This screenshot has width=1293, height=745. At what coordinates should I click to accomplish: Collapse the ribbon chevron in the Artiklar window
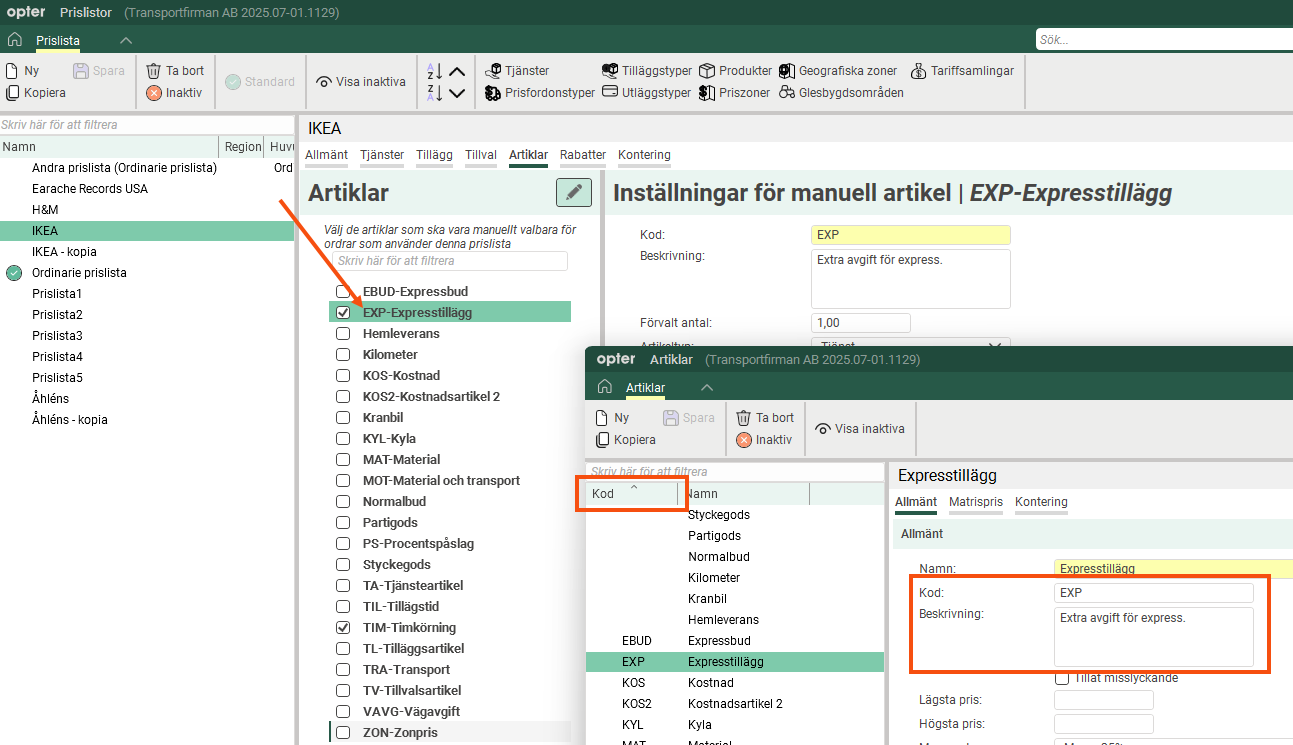point(707,388)
